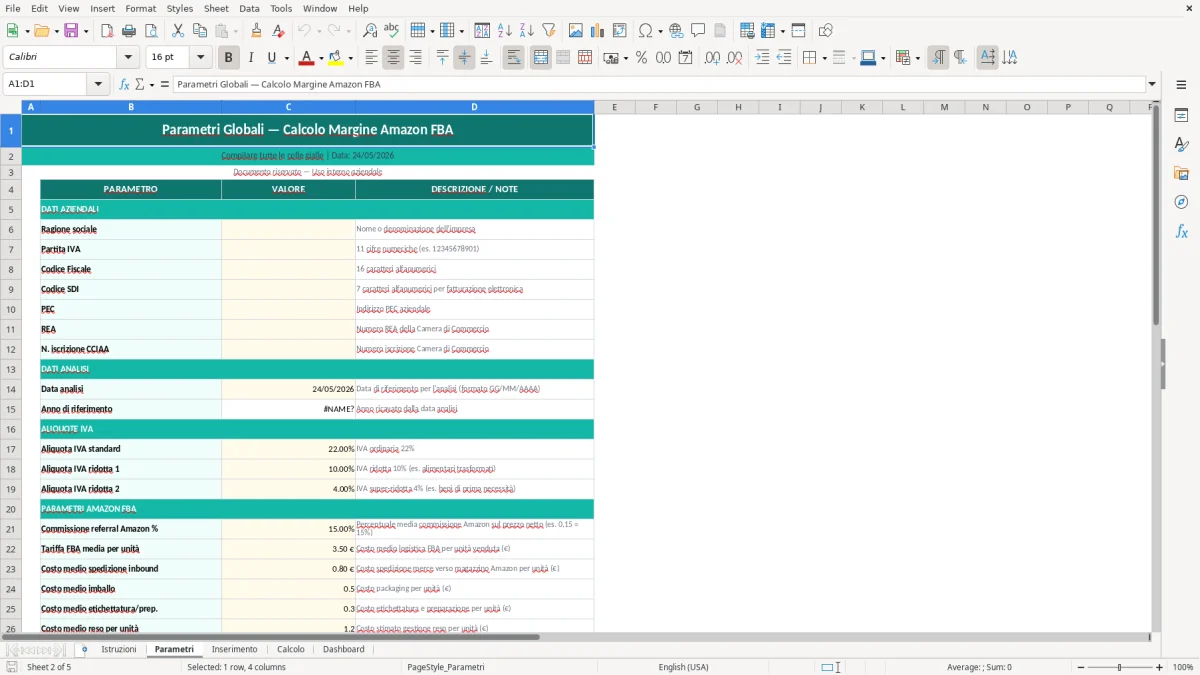Click the formula input line
The height and width of the screenshot is (675, 1200).
pyautogui.click(x=659, y=84)
